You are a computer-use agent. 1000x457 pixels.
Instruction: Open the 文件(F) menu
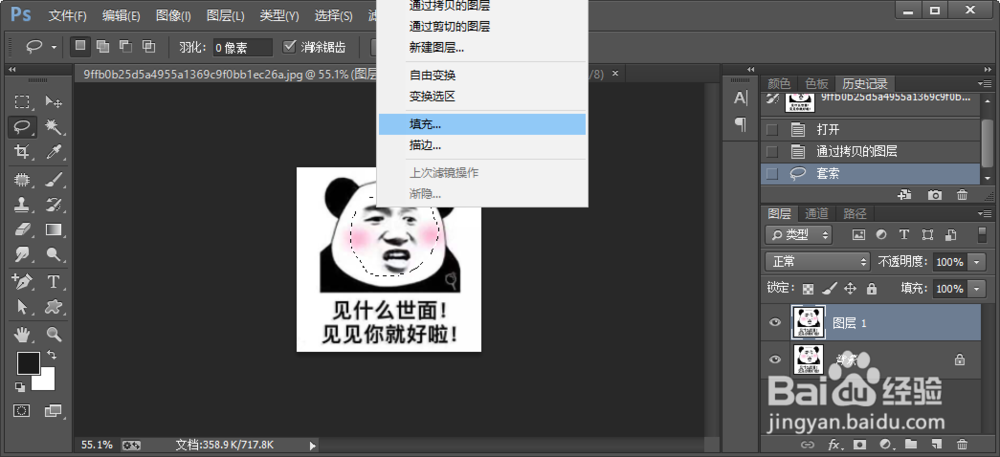[x=68, y=15]
